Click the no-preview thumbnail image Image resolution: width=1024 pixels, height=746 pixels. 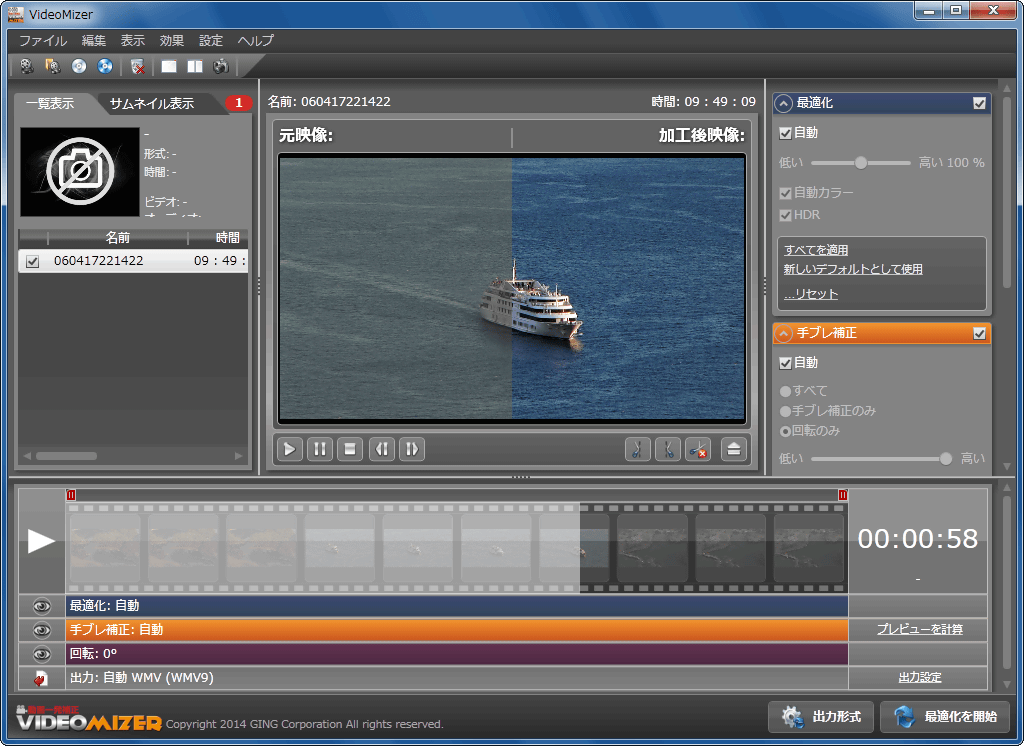click(80, 172)
